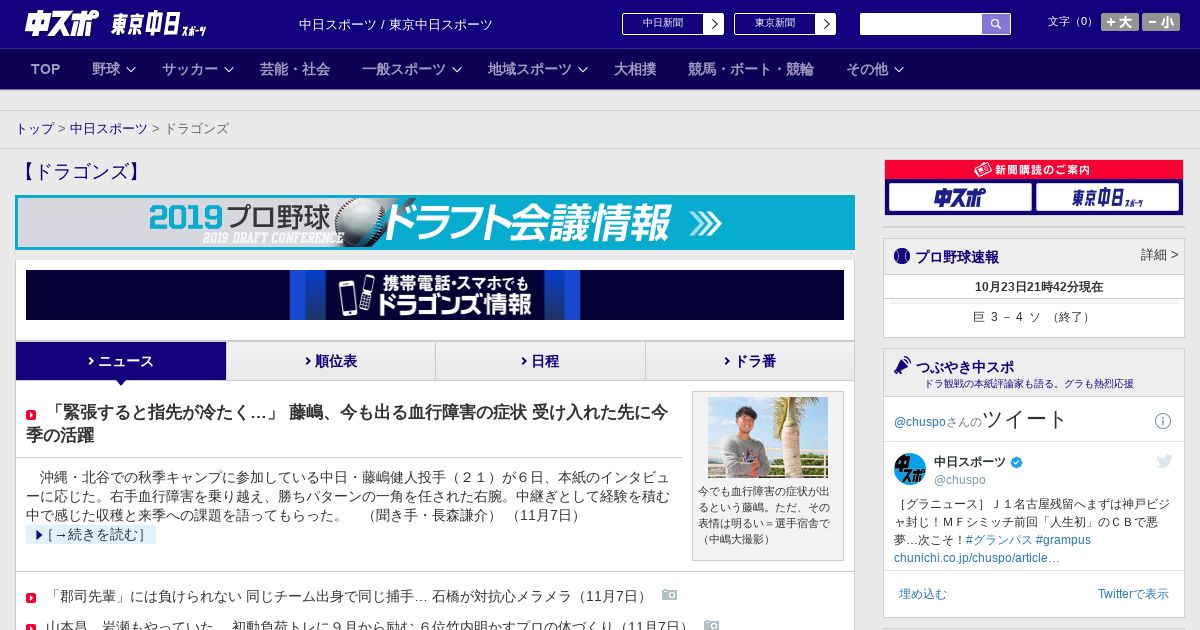Click 中日スポーツ breadcrumb link

tap(109, 129)
